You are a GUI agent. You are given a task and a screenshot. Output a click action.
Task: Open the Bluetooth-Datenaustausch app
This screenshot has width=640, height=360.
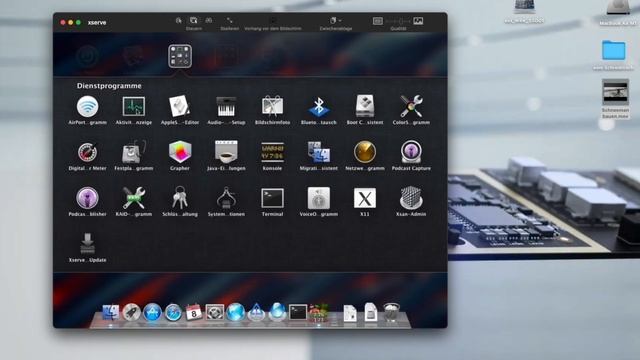click(x=318, y=107)
